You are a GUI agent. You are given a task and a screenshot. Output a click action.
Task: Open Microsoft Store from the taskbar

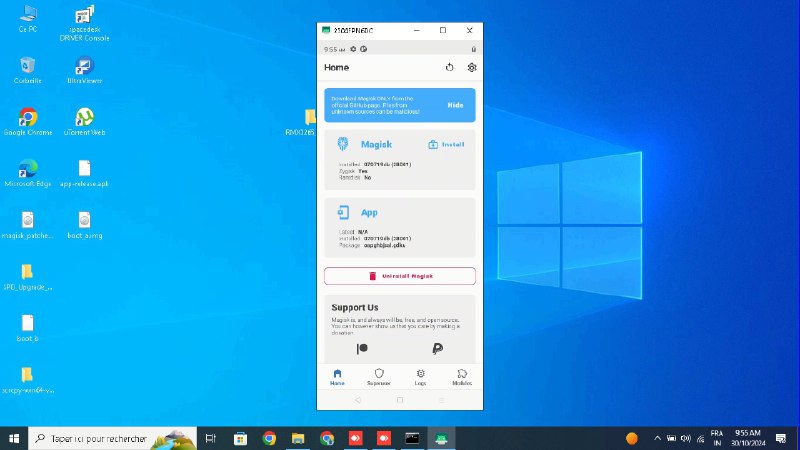click(240, 438)
